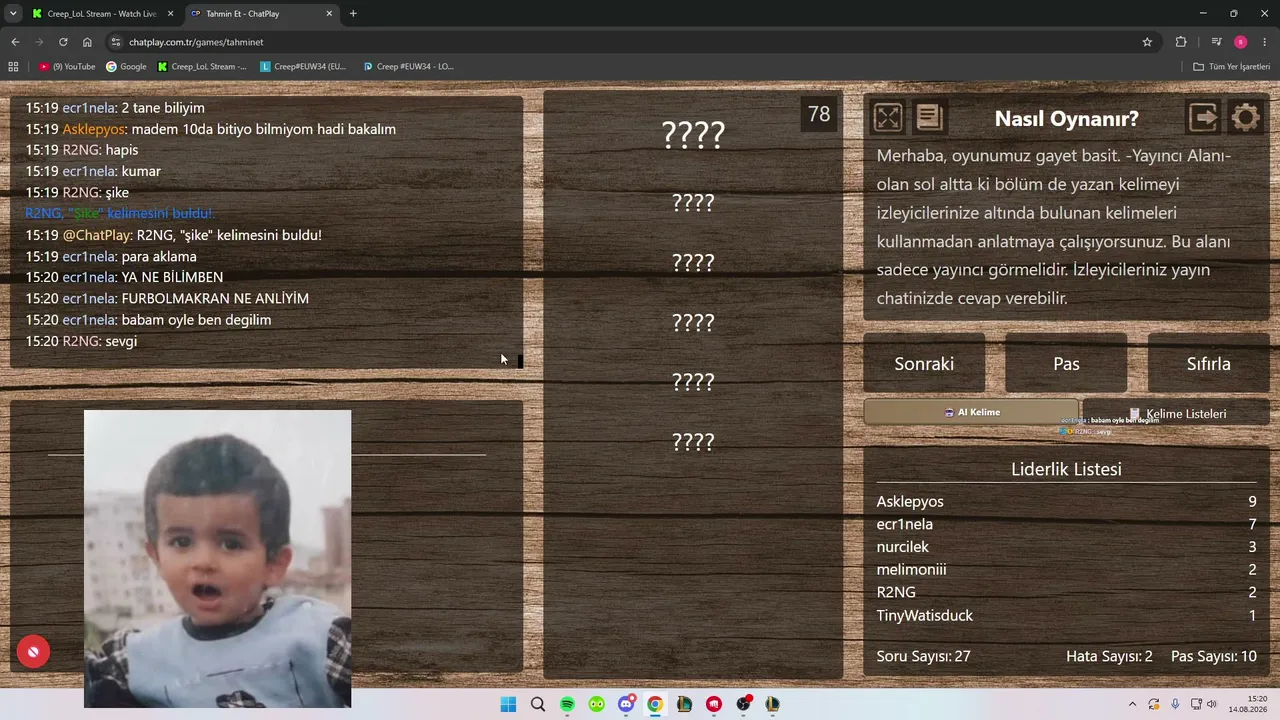Expand hidden system tray icons chevron
The height and width of the screenshot is (720, 1280).
pyautogui.click(x=1132, y=704)
